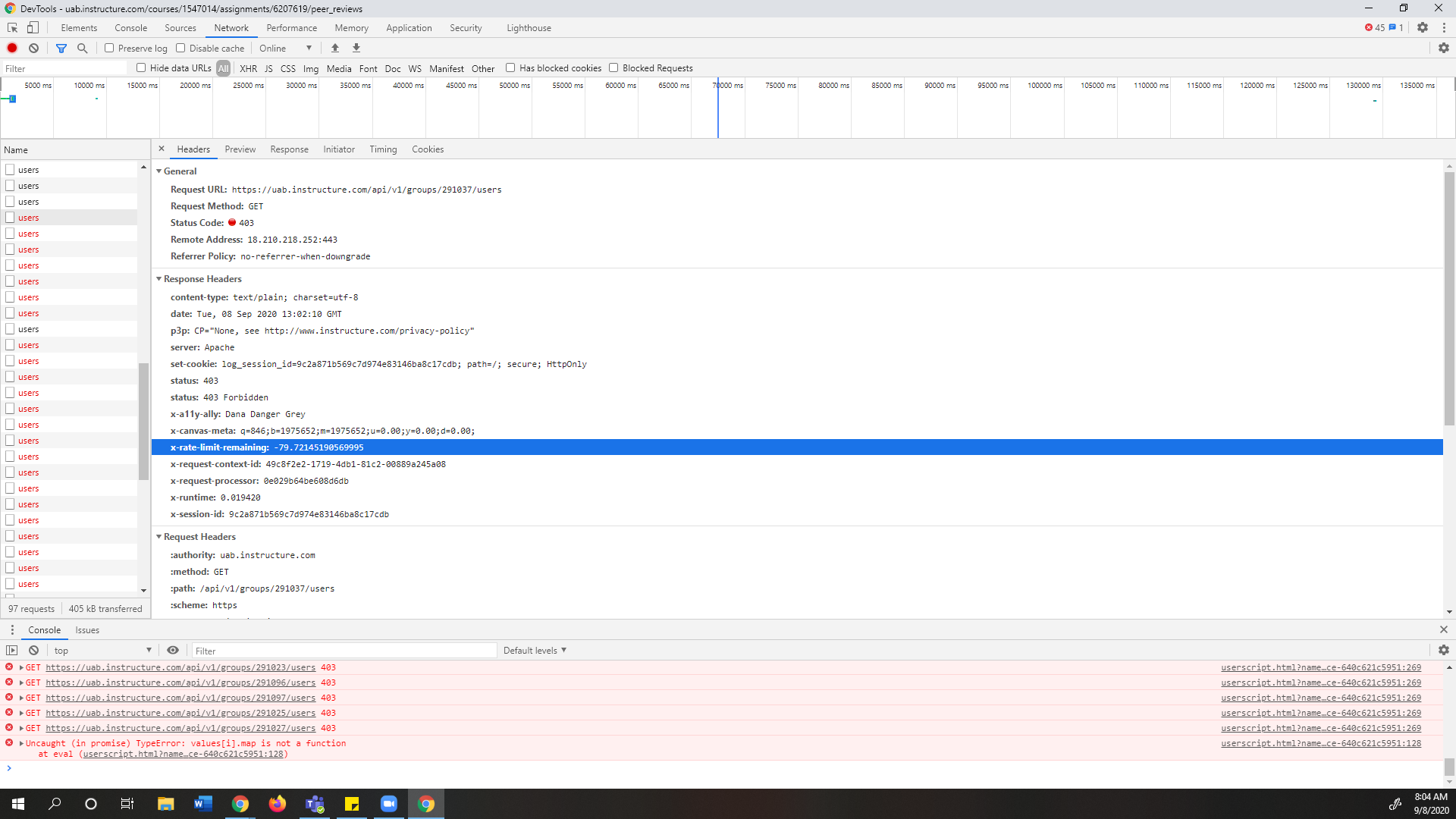
Task: Click the 403 error URL for groups/291097/users
Action: pos(181,697)
